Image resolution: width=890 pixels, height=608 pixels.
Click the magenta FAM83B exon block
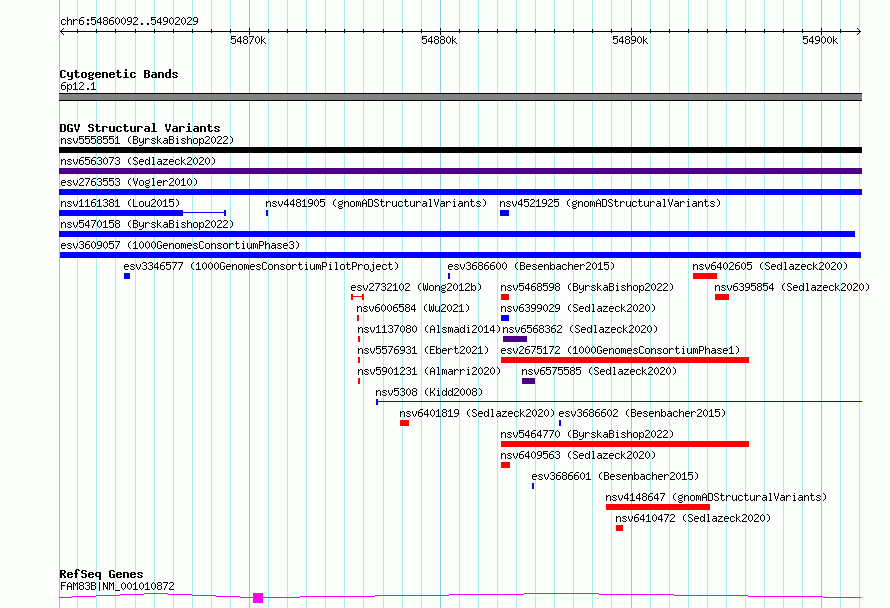coord(258,598)
